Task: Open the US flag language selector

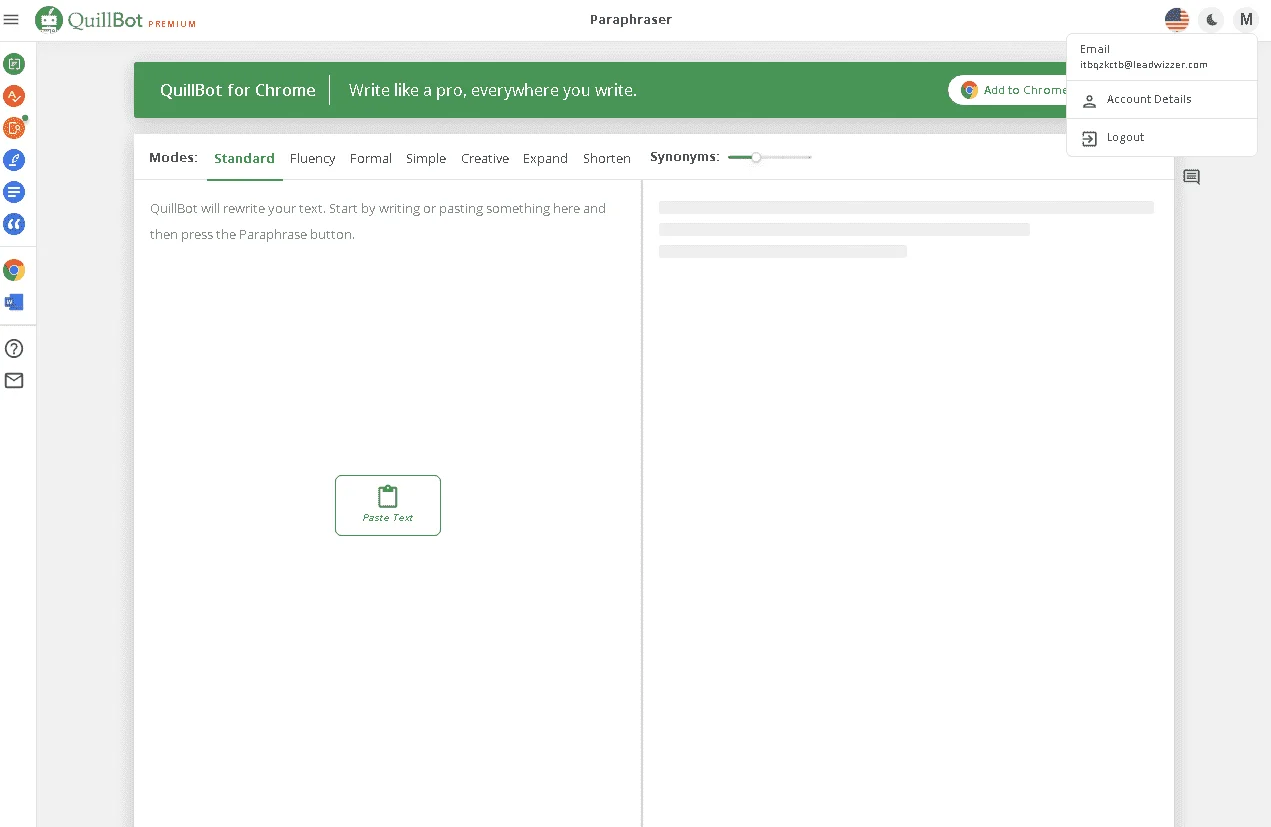Action: click(x=1177, y=19)
